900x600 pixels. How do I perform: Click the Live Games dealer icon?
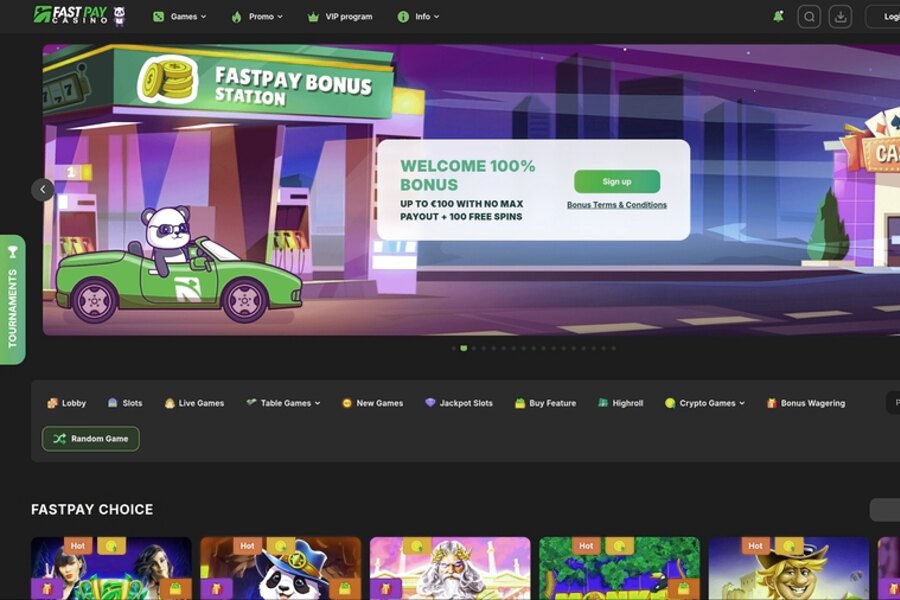tap(169, 403)
